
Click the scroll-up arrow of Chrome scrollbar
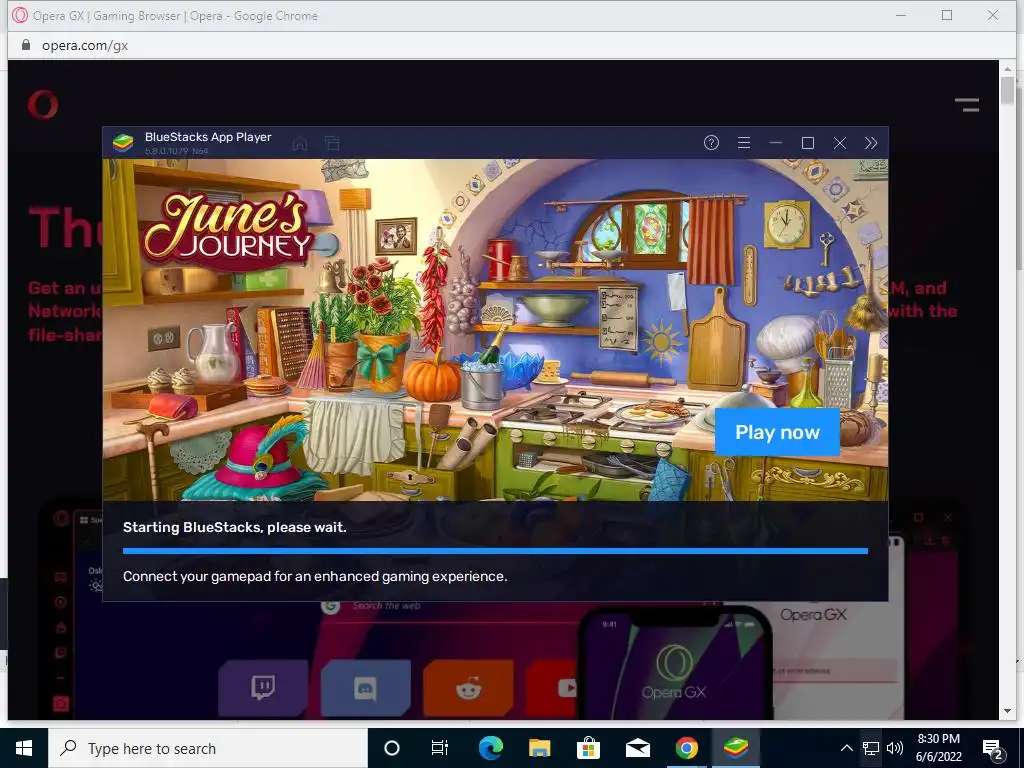pos(1007,68)
